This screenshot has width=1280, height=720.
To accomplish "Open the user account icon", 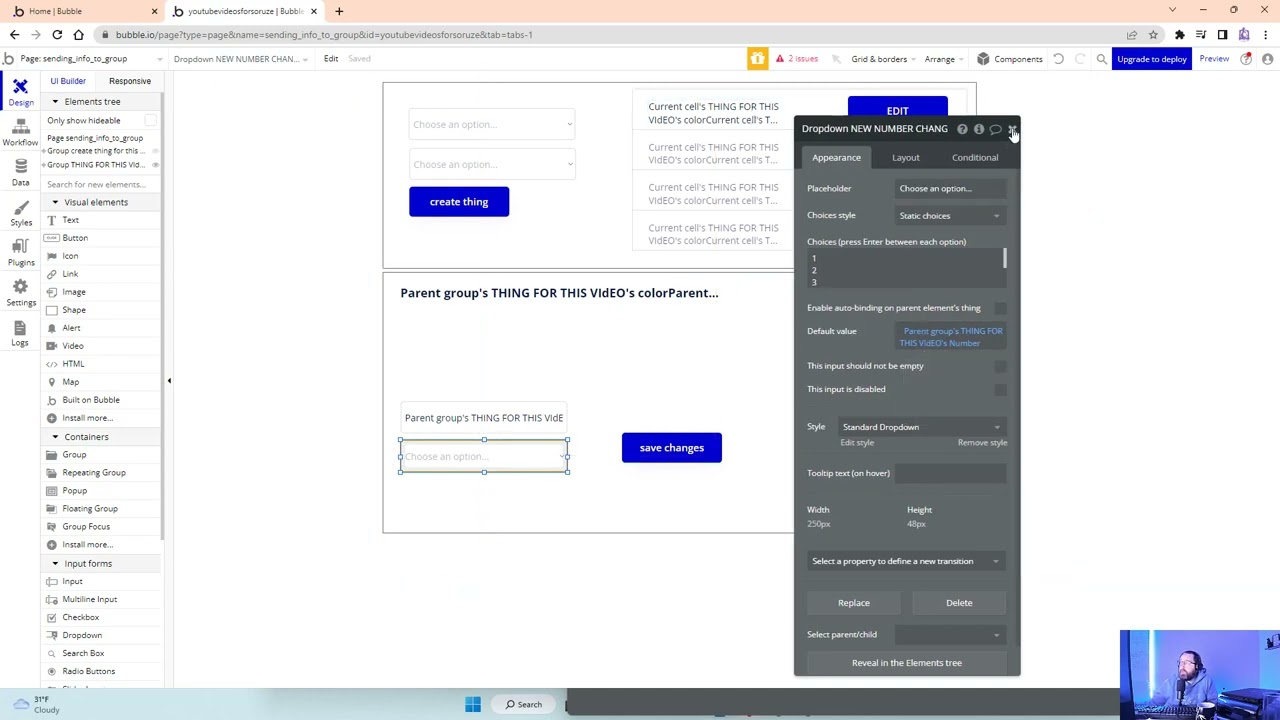I will point(1267,59).
